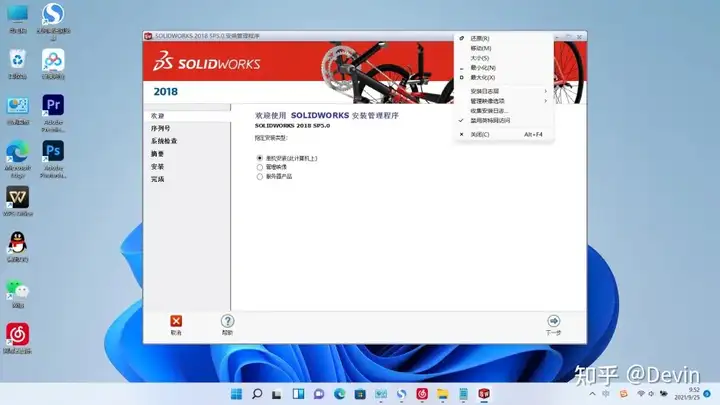This screenshot has height=405, width=720.
Task: Open Sogou browser on taskbar
Action: [401, 394]
